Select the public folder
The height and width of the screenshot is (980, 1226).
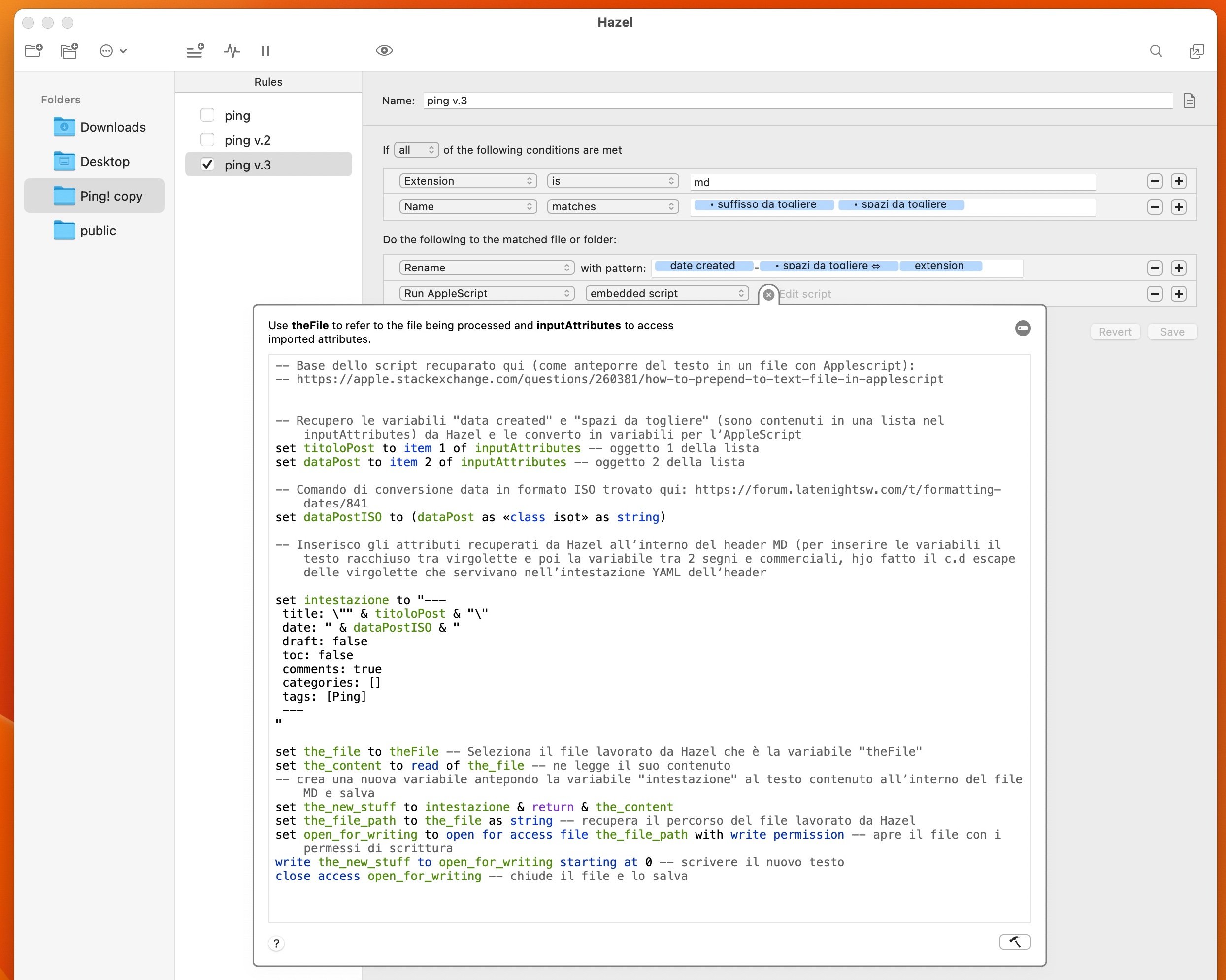click(95, 231)
